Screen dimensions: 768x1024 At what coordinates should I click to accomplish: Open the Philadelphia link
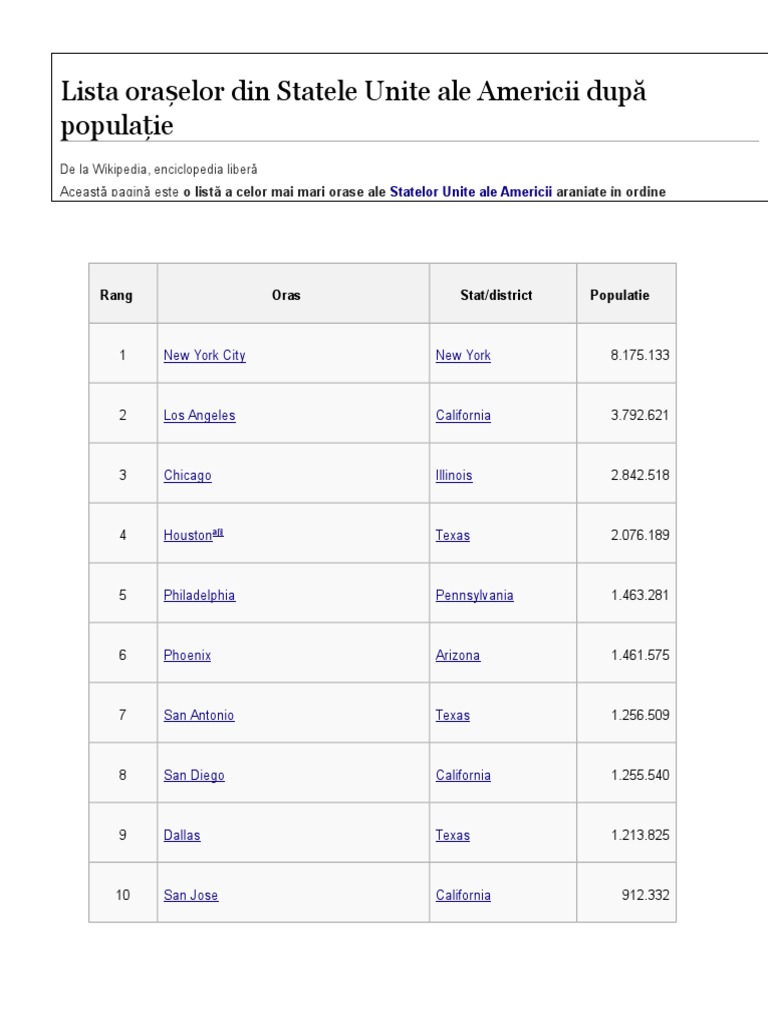[199, 595]
